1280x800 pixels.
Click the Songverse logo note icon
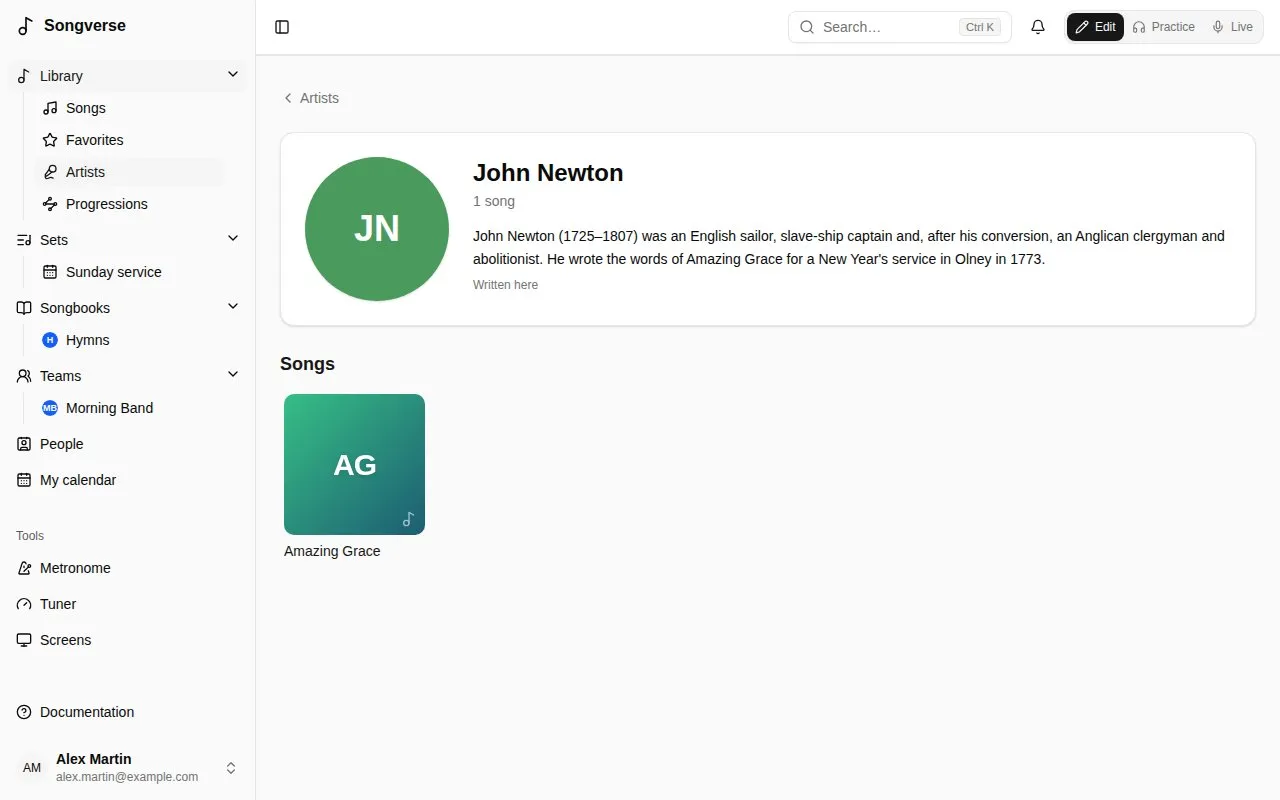[26, 26]
